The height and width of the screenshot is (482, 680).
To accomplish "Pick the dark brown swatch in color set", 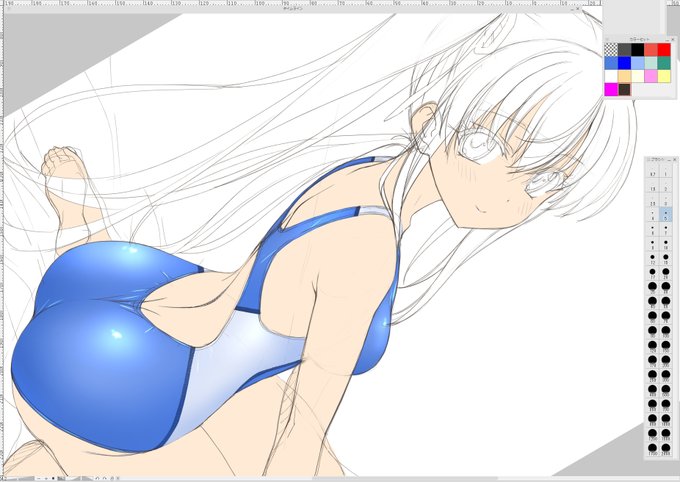I will [x=624, y=90].
